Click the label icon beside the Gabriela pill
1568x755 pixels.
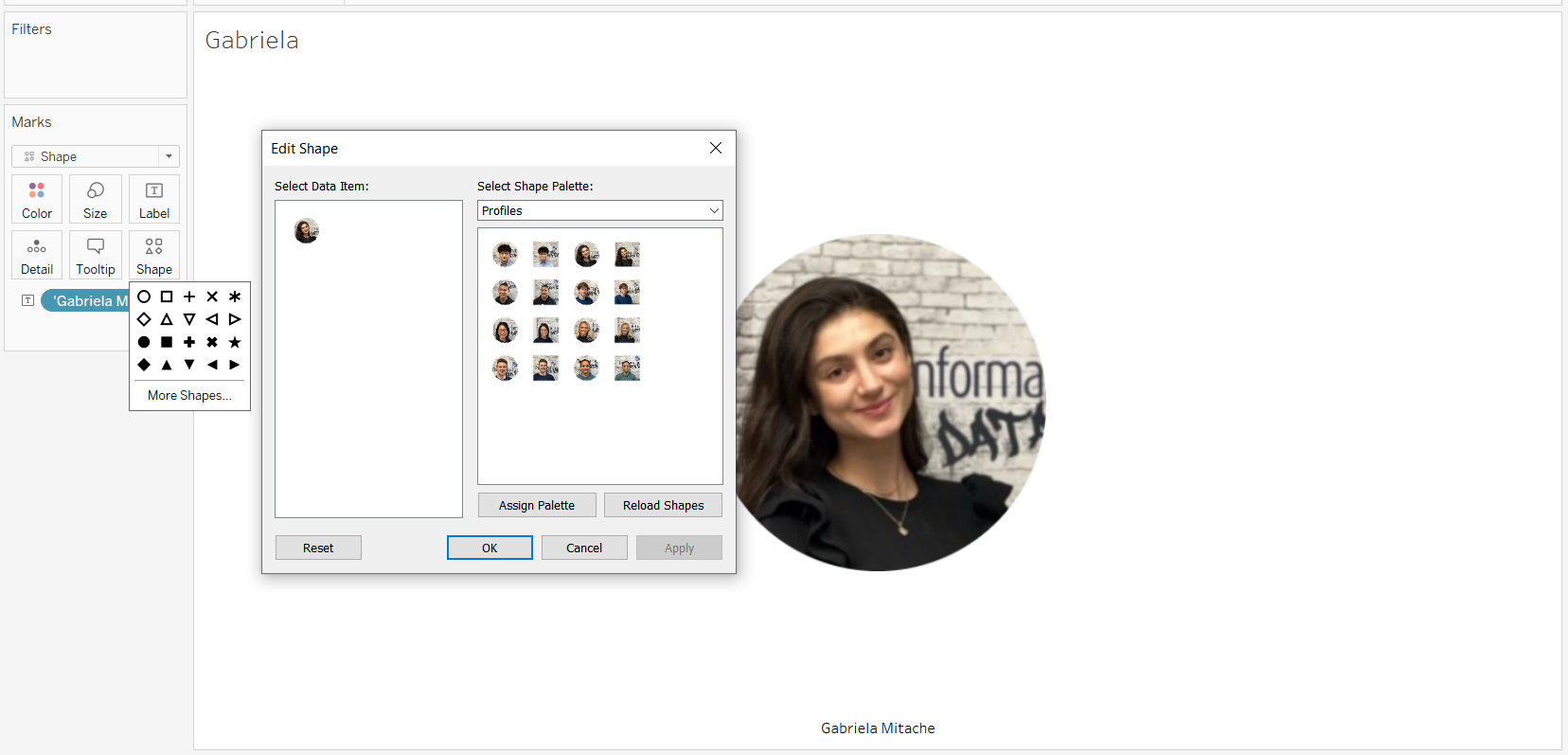tap(28, 300)
